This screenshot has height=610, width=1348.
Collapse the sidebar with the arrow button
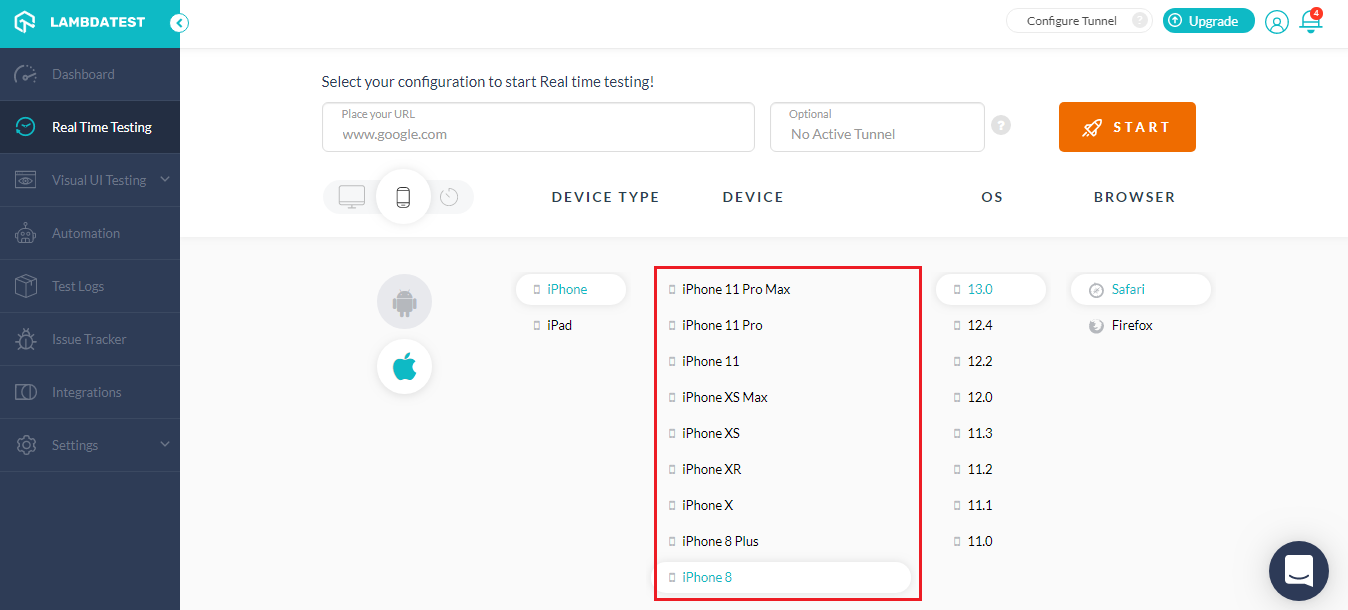point(179,23)
